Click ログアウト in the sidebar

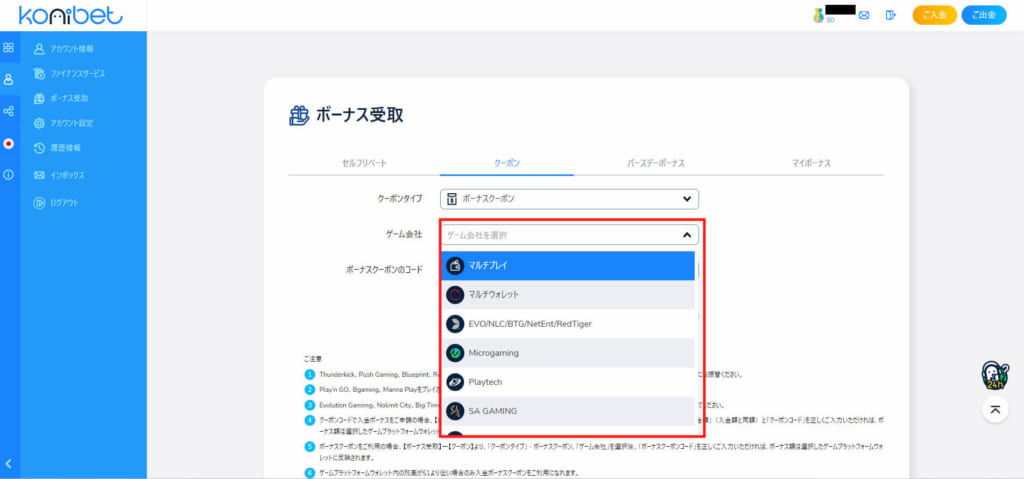point(56,203)
